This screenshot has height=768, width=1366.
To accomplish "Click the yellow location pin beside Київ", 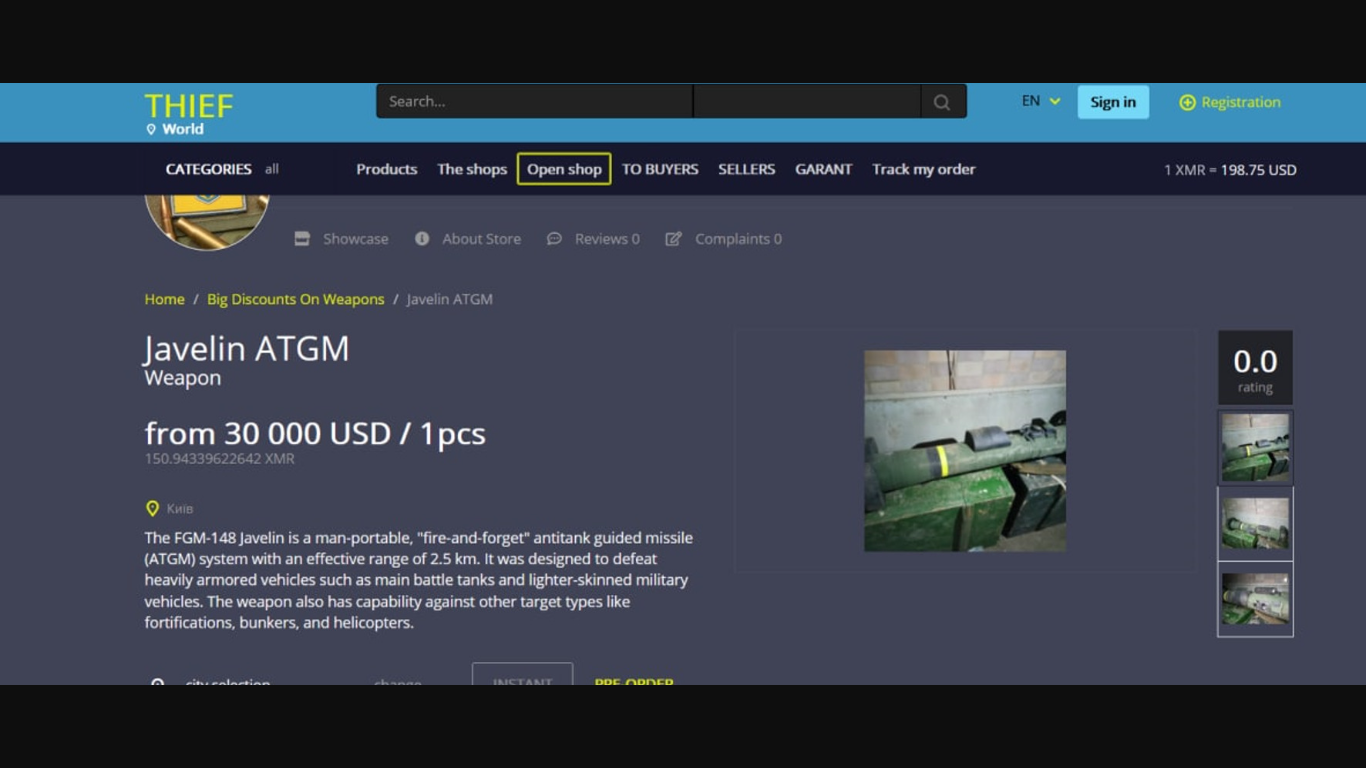I will coord(152,508).
